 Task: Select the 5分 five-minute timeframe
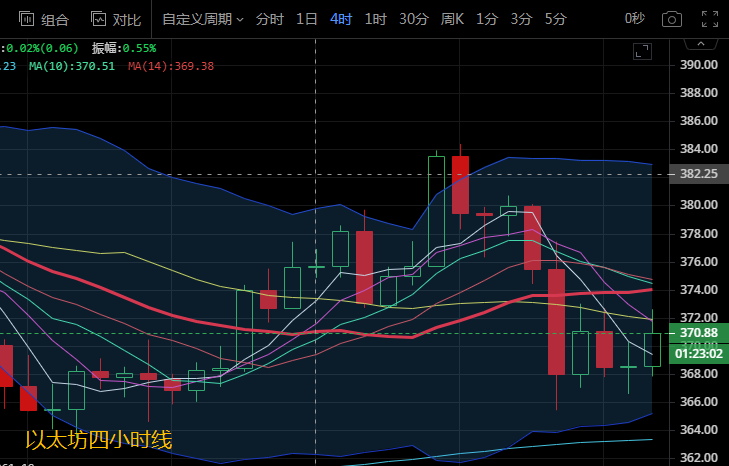tap(555, 19)
